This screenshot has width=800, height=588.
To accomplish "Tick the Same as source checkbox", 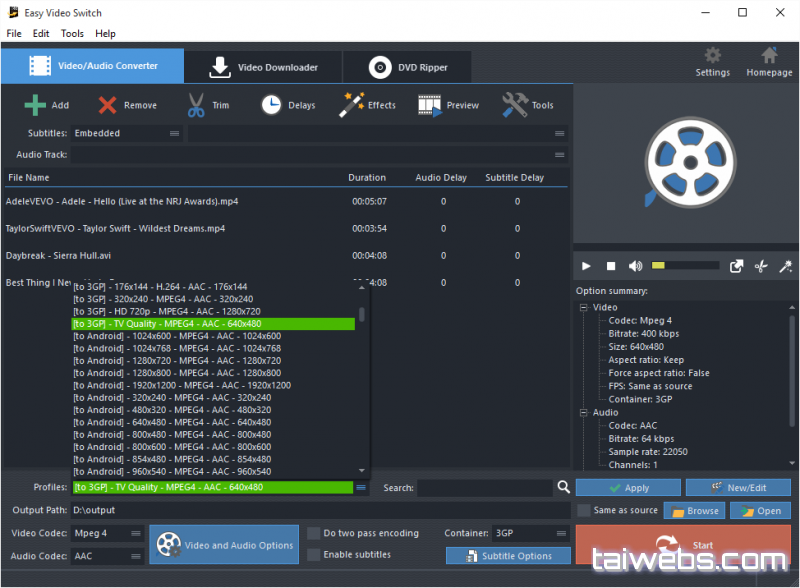I will (x=583, y=510).
